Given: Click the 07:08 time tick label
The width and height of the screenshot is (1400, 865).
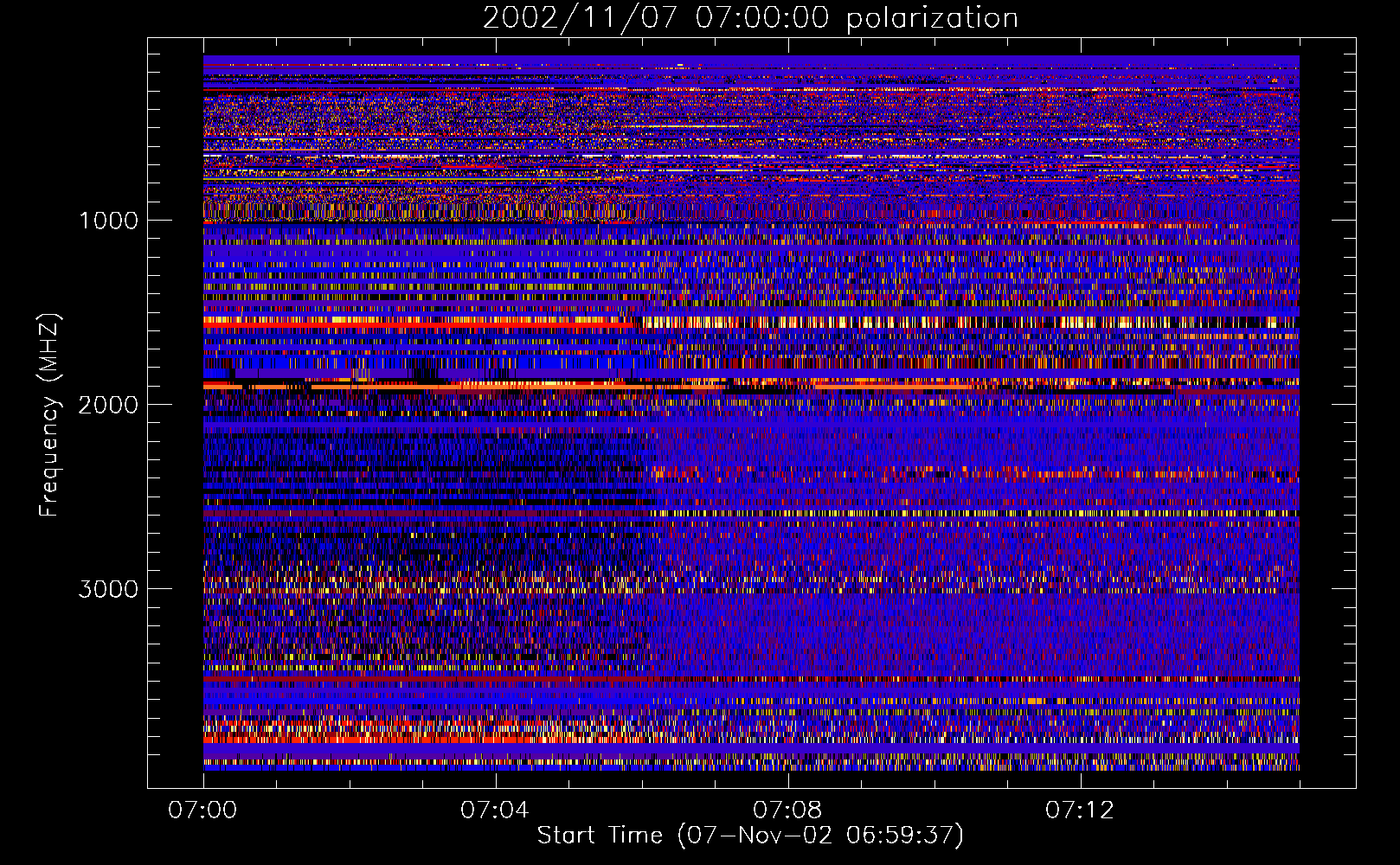Looking at the screenshot, I should [x=787, y=811].
